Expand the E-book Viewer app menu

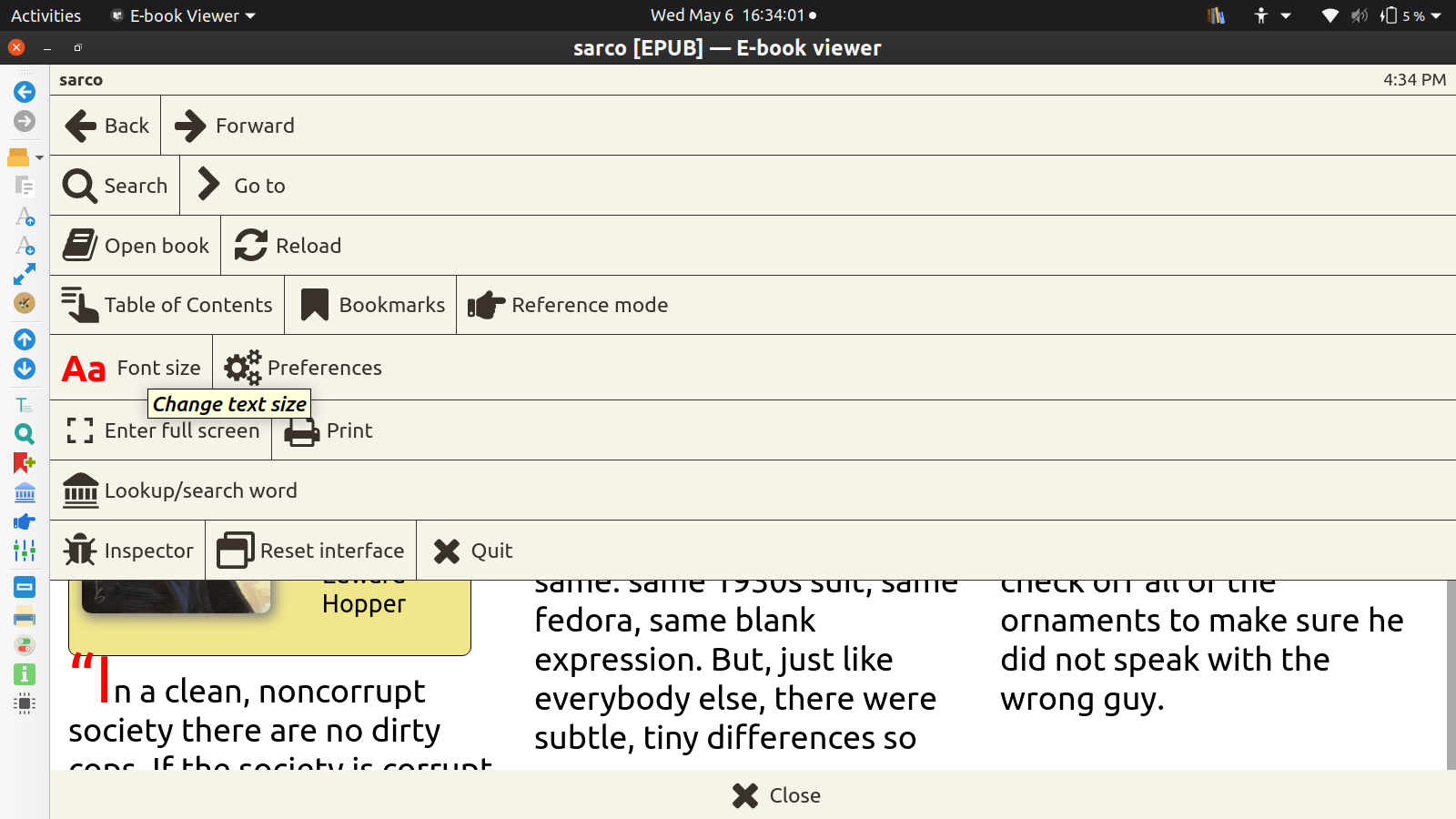(x=183, y=15)
